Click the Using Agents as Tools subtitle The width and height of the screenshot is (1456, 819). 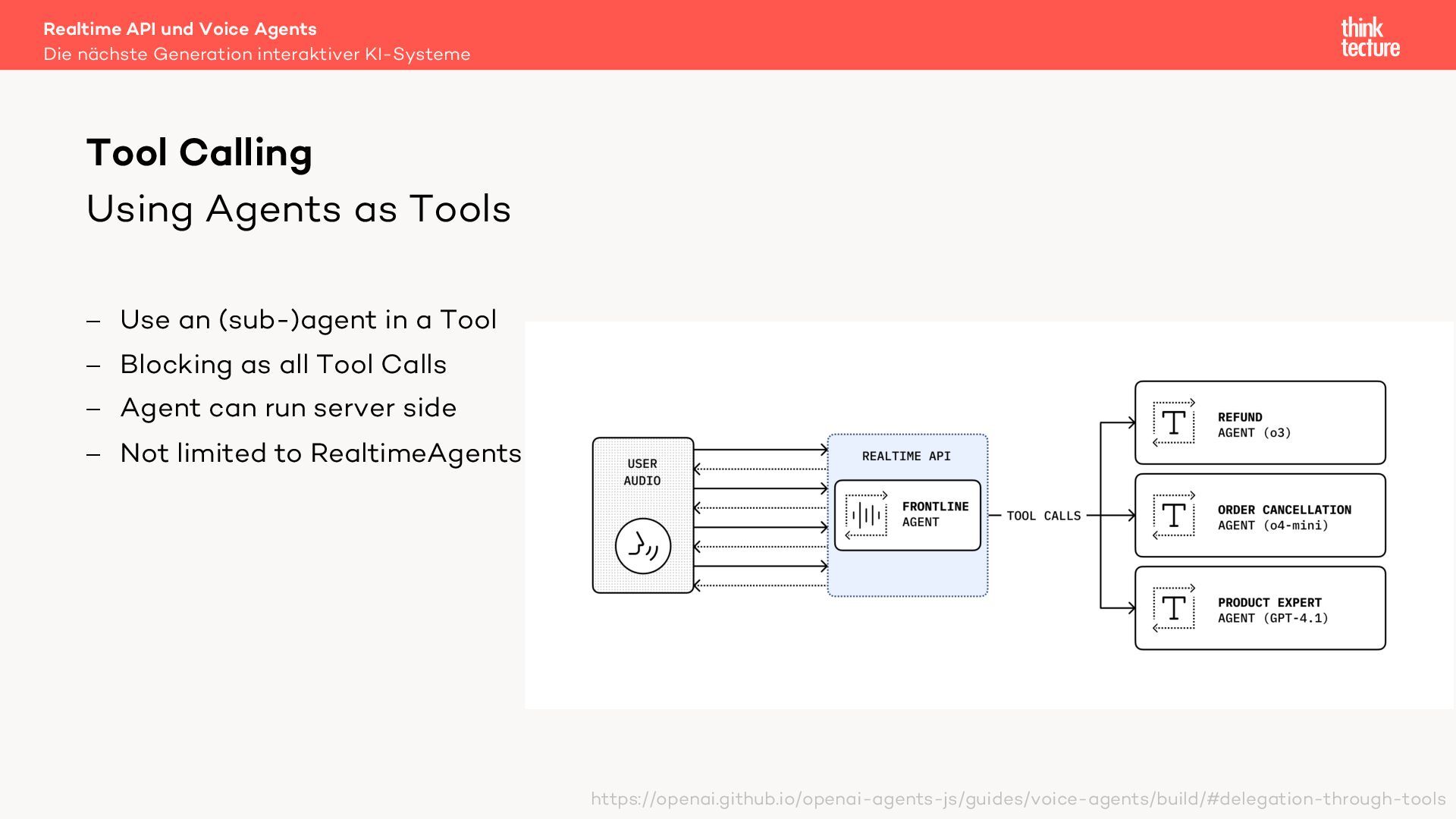[299, 209]
